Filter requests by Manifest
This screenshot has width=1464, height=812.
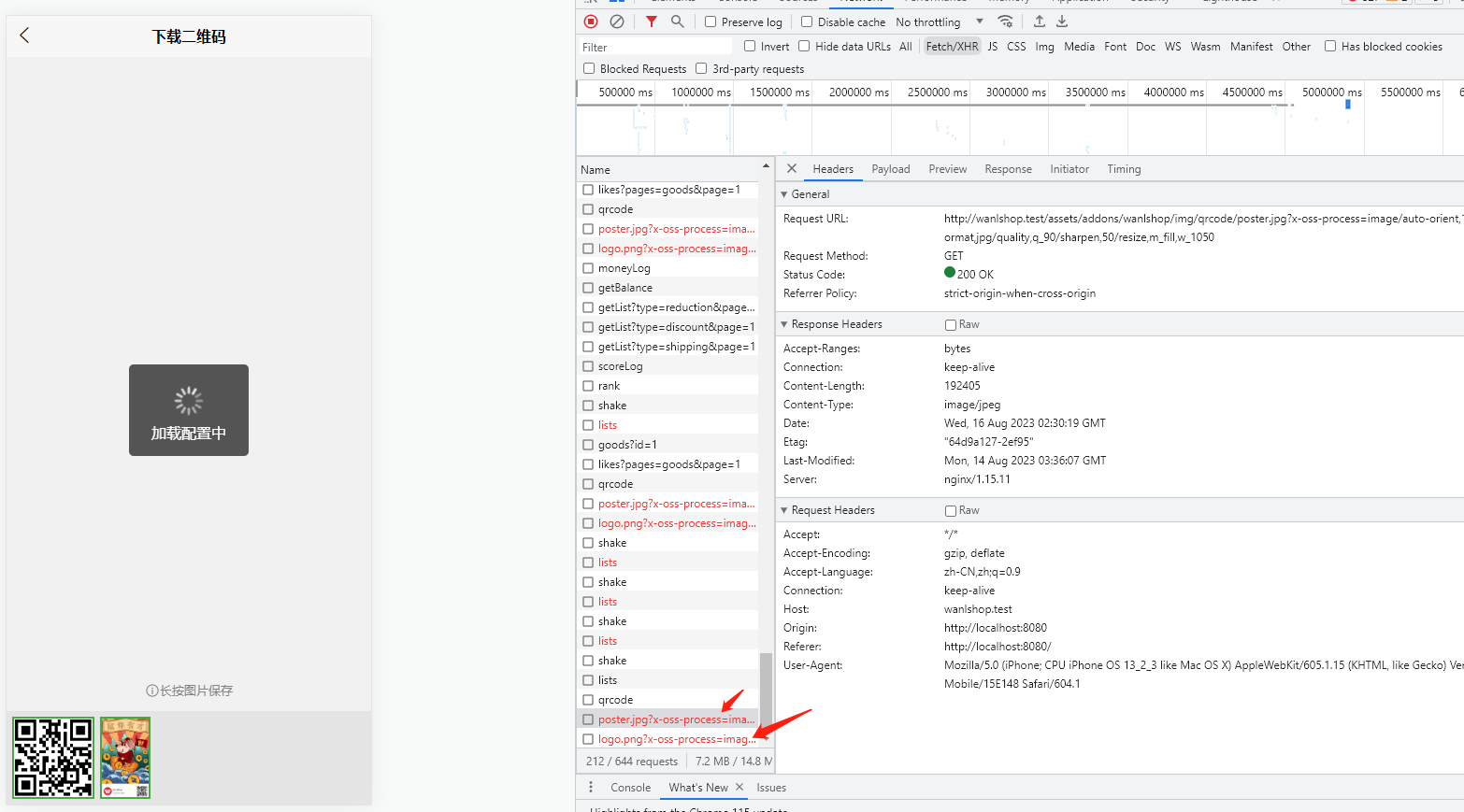point(1251,46)
